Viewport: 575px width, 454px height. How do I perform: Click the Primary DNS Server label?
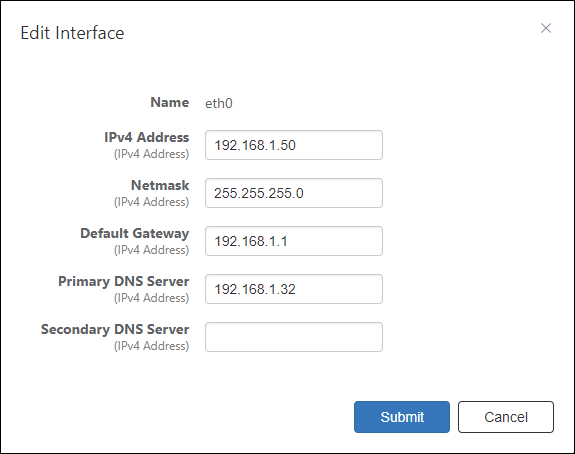[124, 281]
